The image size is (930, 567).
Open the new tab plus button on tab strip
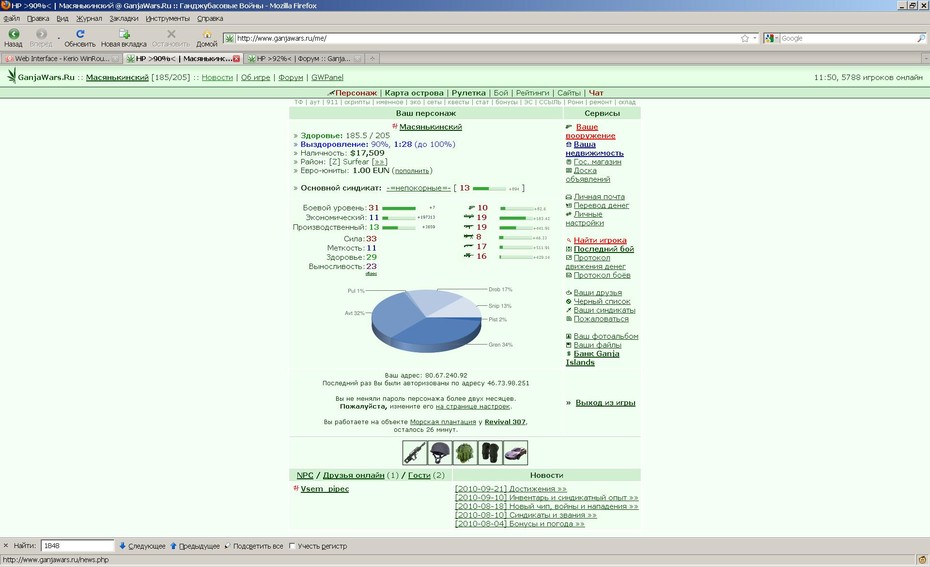click(x=372, y=59)
